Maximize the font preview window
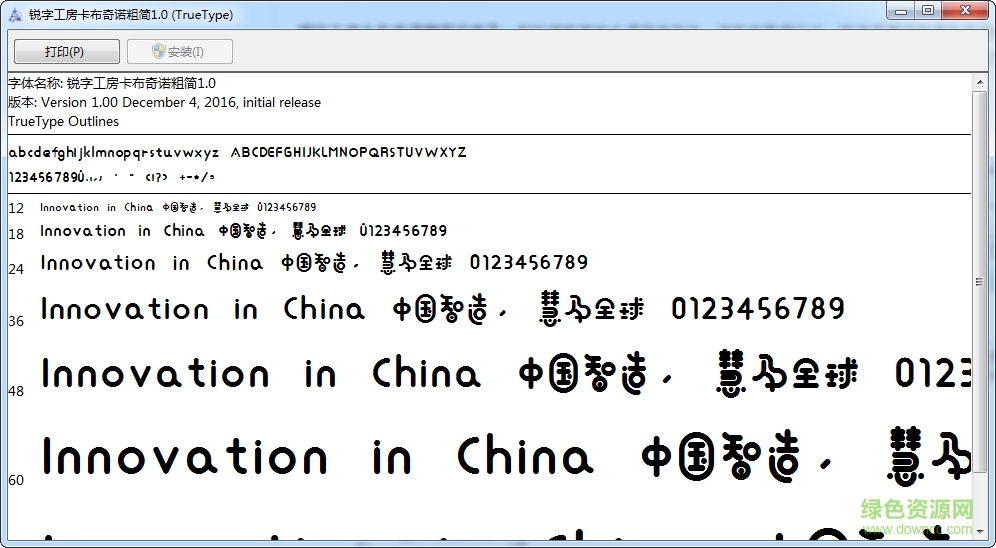Viewport: 996px width, 548px height. (927, 11)
